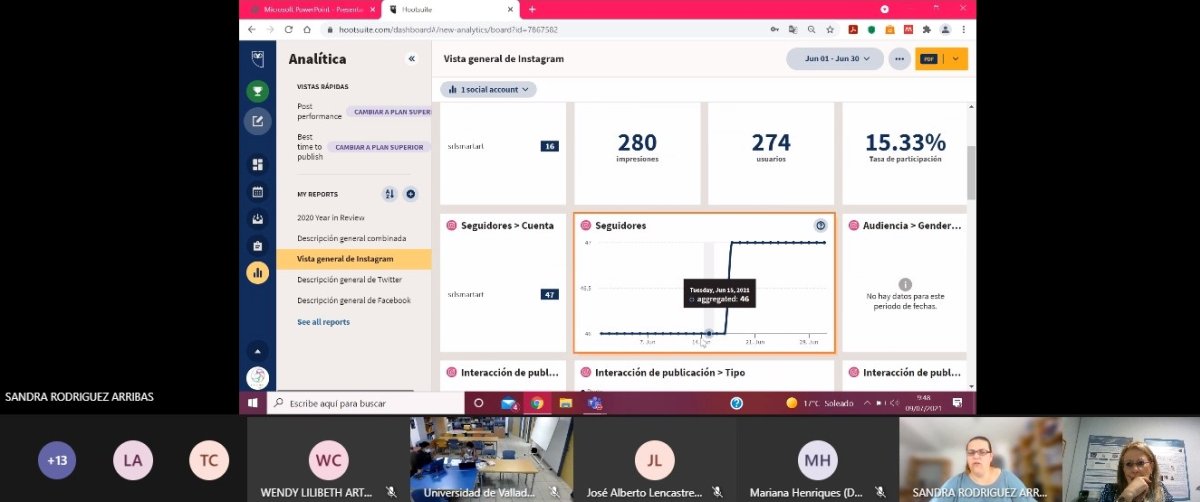
Task: Click info icon in Audiencia no-data card
Action: [x=905, y=284]
